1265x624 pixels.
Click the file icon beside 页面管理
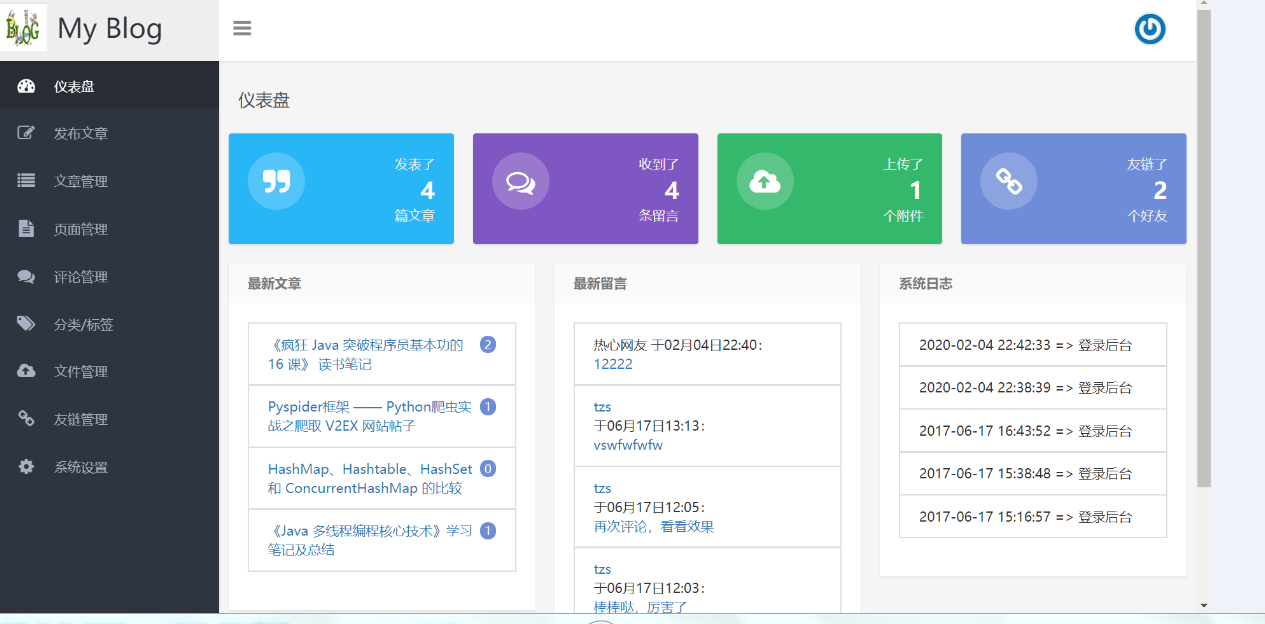(27, 229)
